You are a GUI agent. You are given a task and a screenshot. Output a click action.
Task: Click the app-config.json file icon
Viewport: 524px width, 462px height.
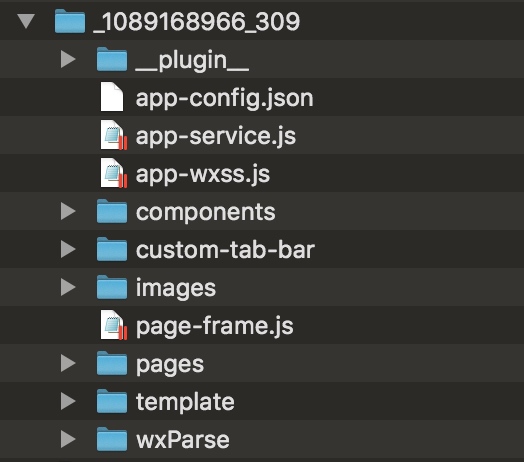click(x=112, y=97)
